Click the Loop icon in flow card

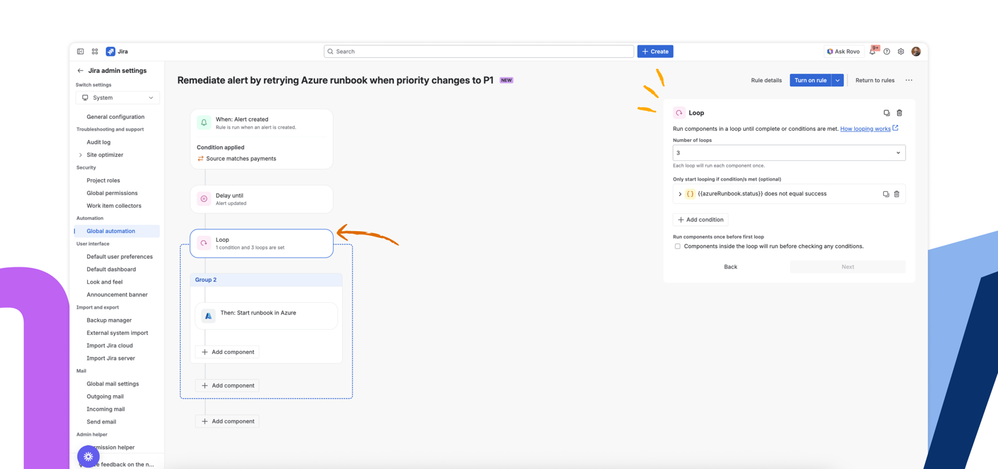[x=204, y=243]
